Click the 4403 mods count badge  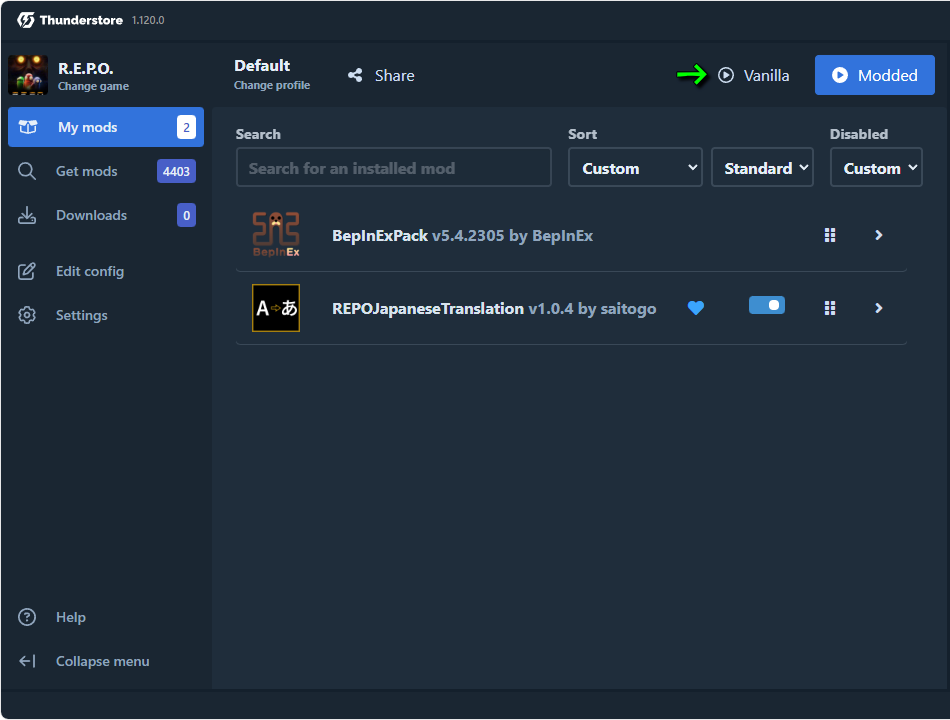point(176,172)
